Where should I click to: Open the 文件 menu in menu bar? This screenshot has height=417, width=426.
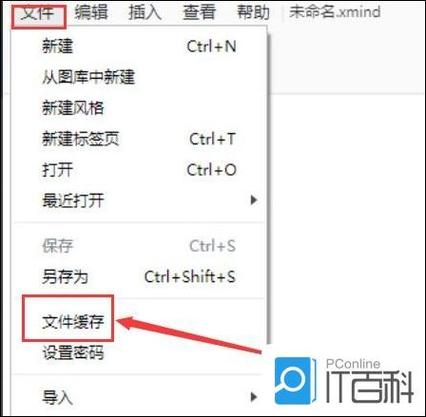37,14
